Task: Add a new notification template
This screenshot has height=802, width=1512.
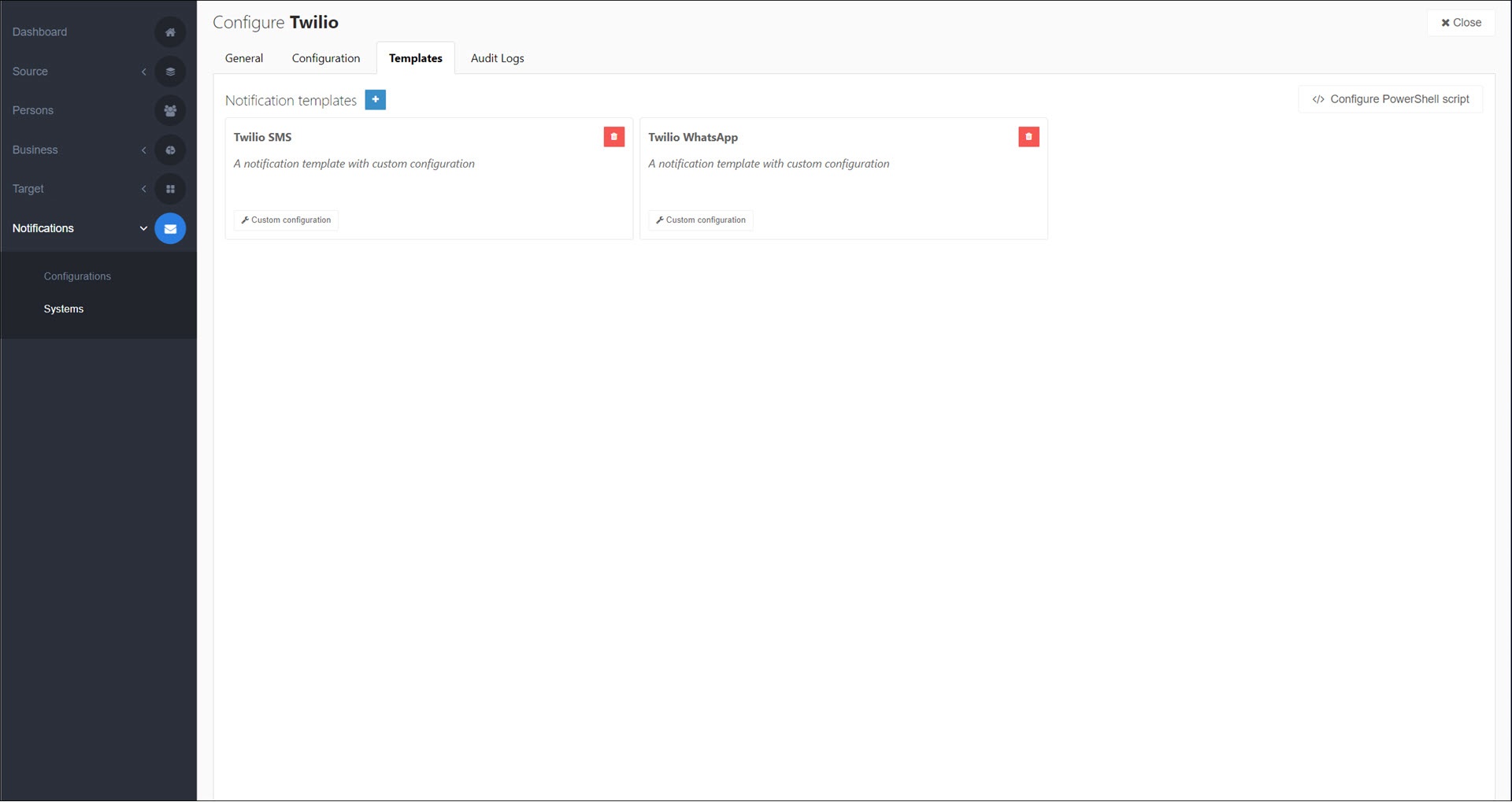Action: click(376, 100)
